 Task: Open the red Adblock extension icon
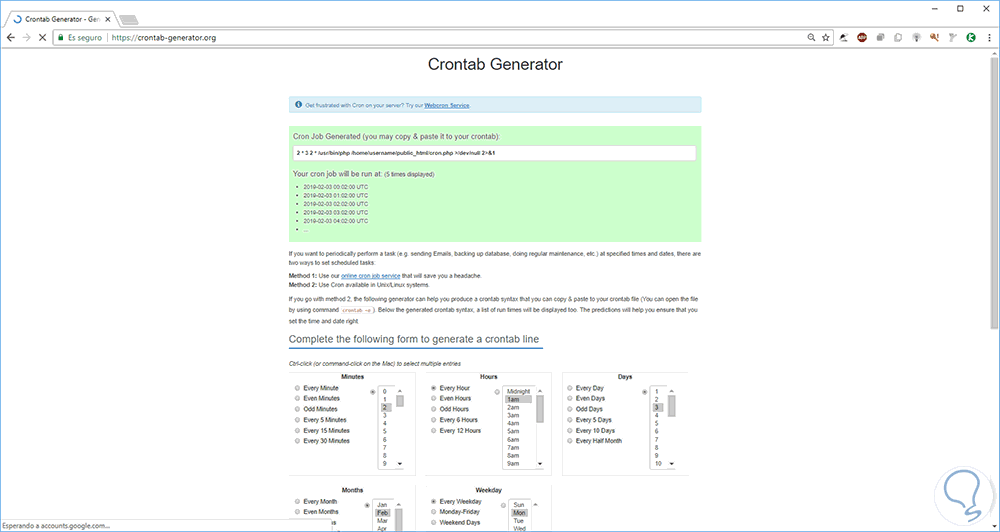(862, 38)
